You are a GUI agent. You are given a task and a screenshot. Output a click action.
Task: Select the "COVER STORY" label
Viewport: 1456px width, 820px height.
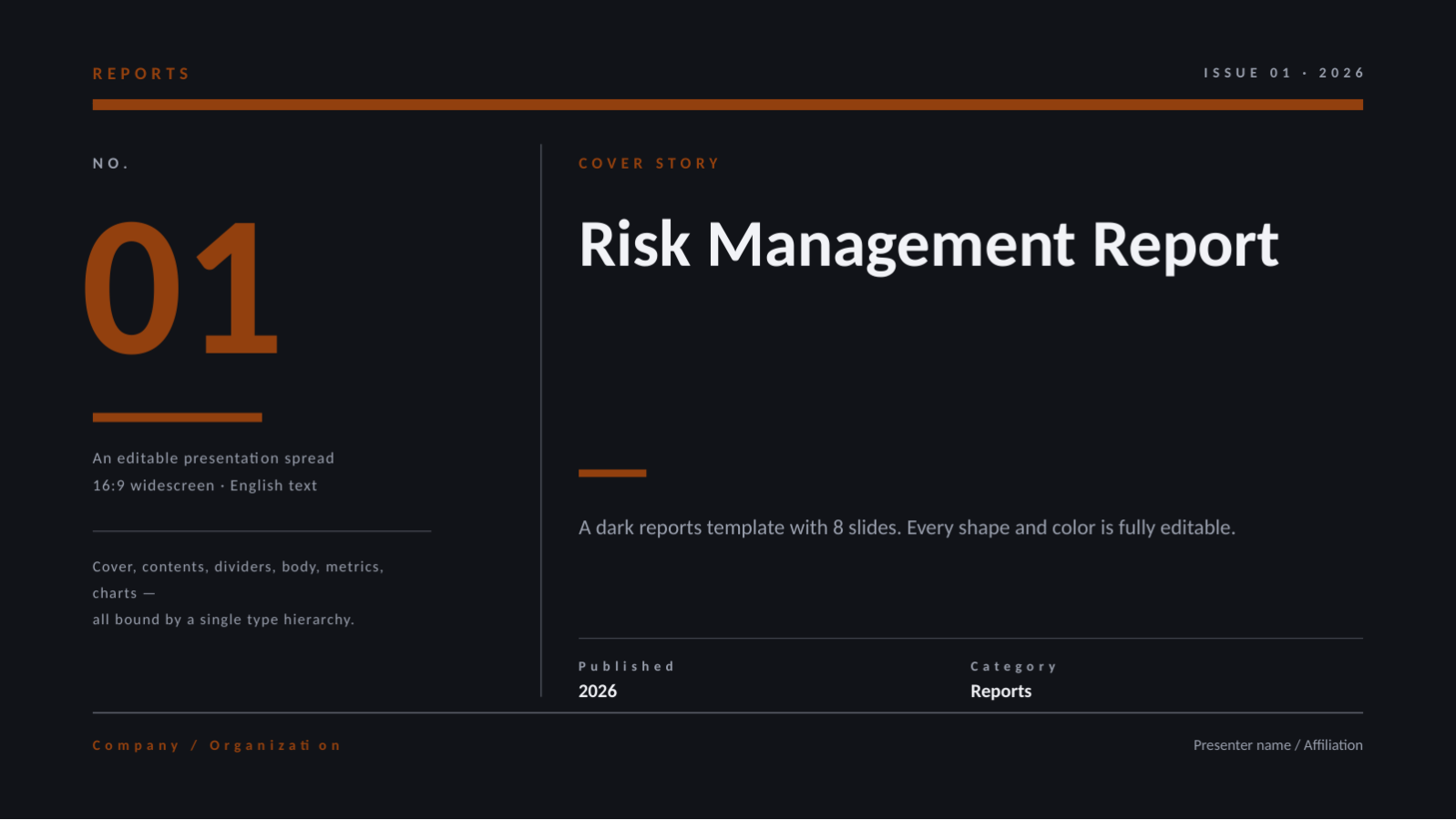click(649, 164)
